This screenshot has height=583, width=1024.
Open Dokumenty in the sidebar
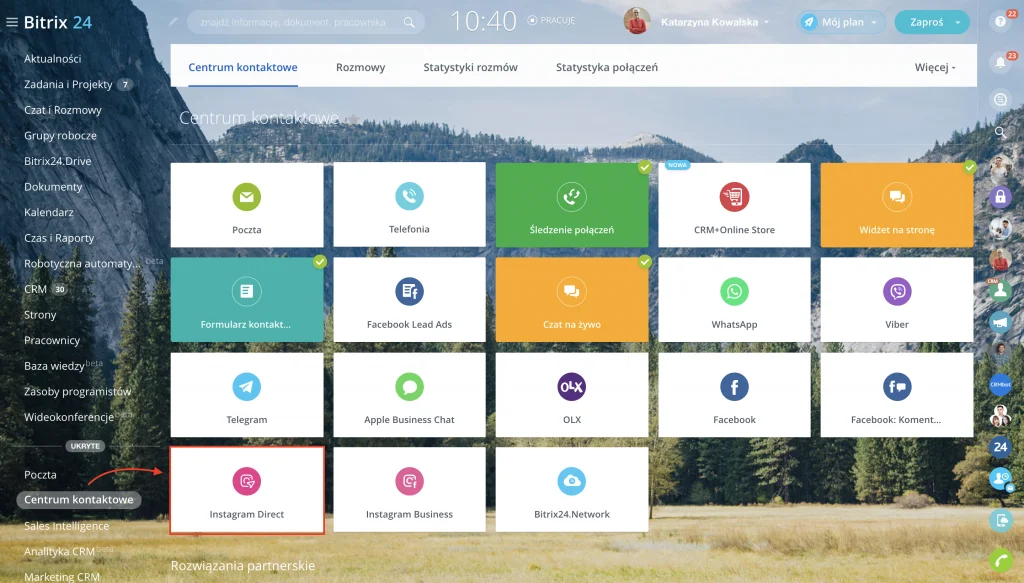click(53, 187)
